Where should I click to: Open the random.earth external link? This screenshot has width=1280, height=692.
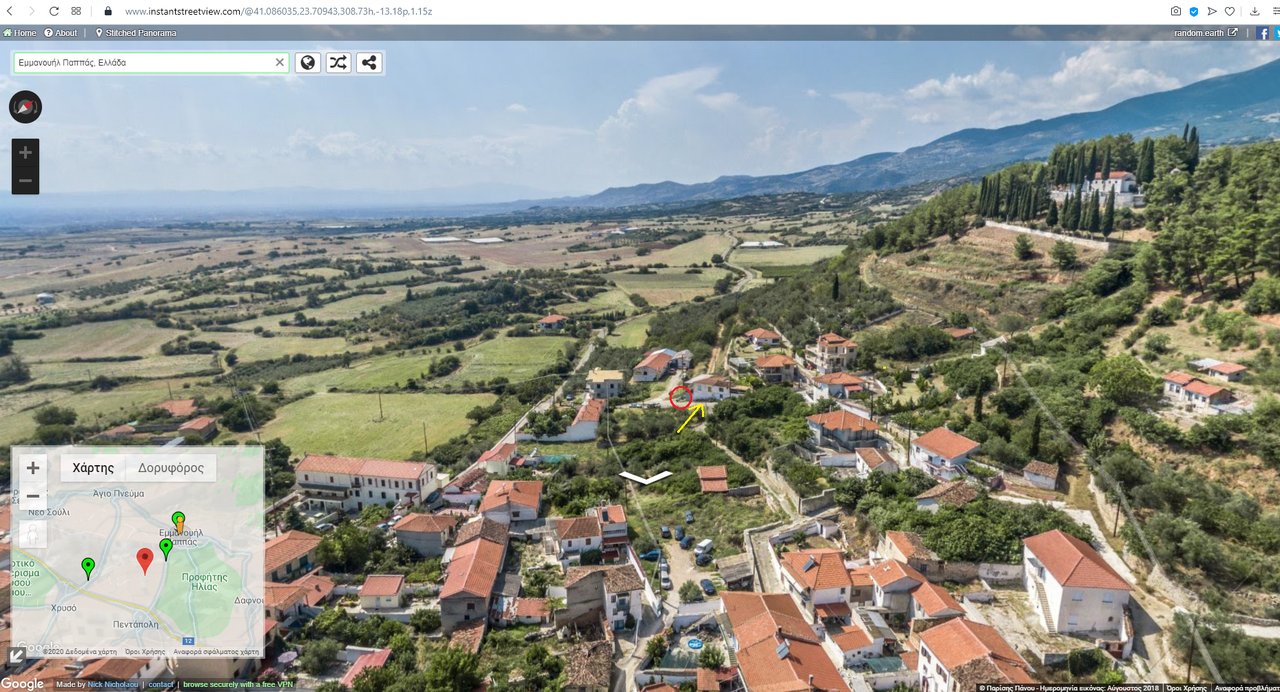(x=1205, y=33)
